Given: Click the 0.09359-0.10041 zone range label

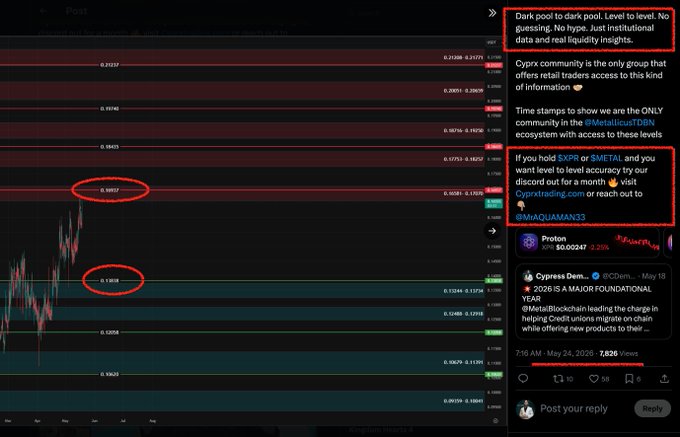Looking at the screenshot, I should (463, 401).
